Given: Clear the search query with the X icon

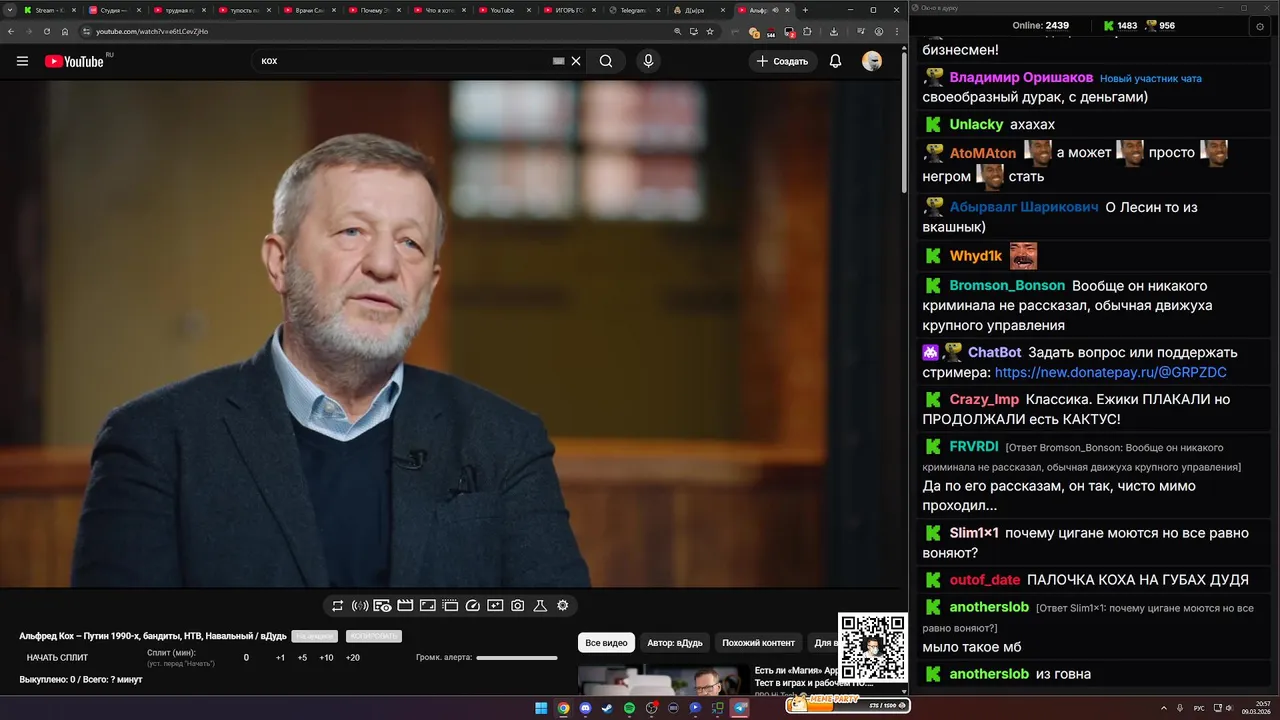Looking at the screenshot, I should pos(576,61).
